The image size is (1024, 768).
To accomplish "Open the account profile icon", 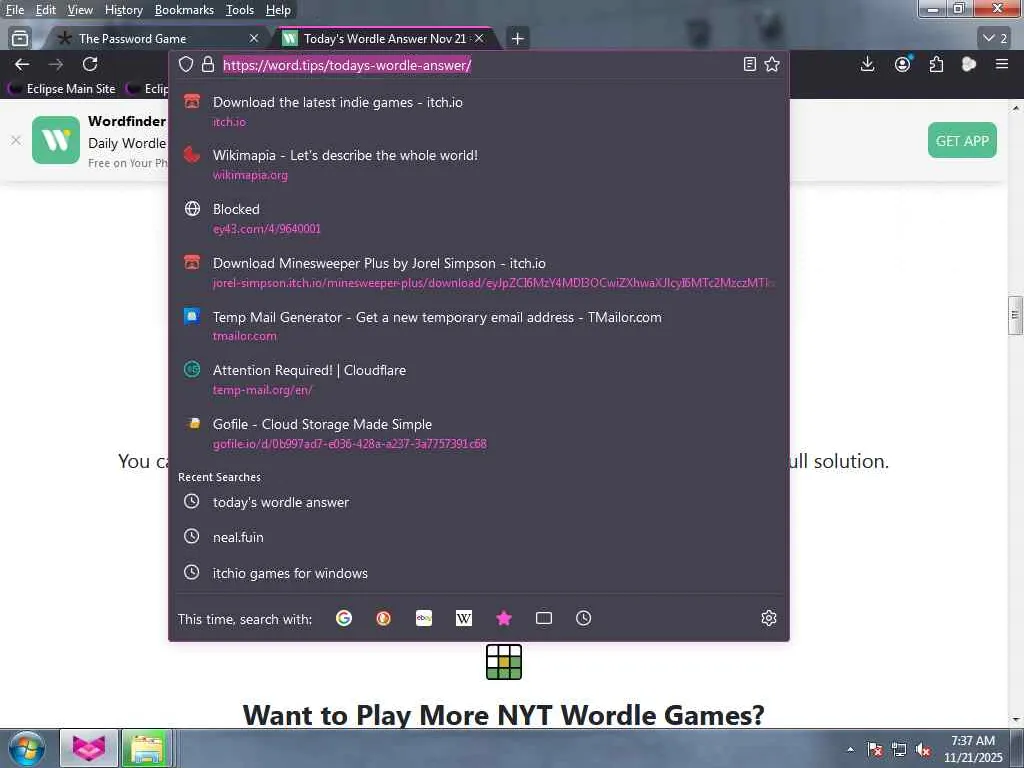I will (x=903, y=64).
